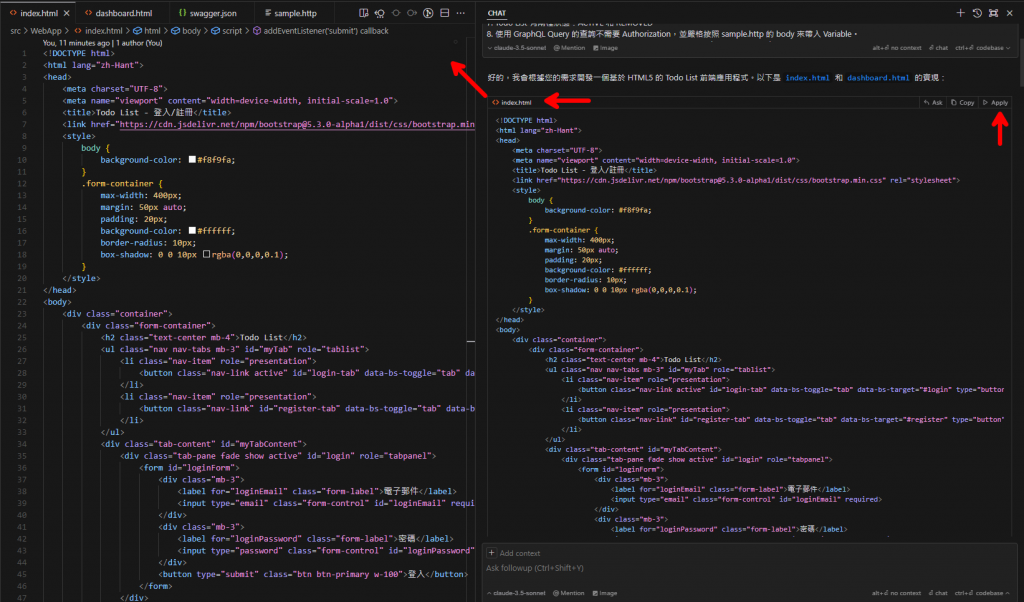This screenshot has height=602, width=1024.
Task: Select the CHAT panel tab
Action: coord(496,13)
